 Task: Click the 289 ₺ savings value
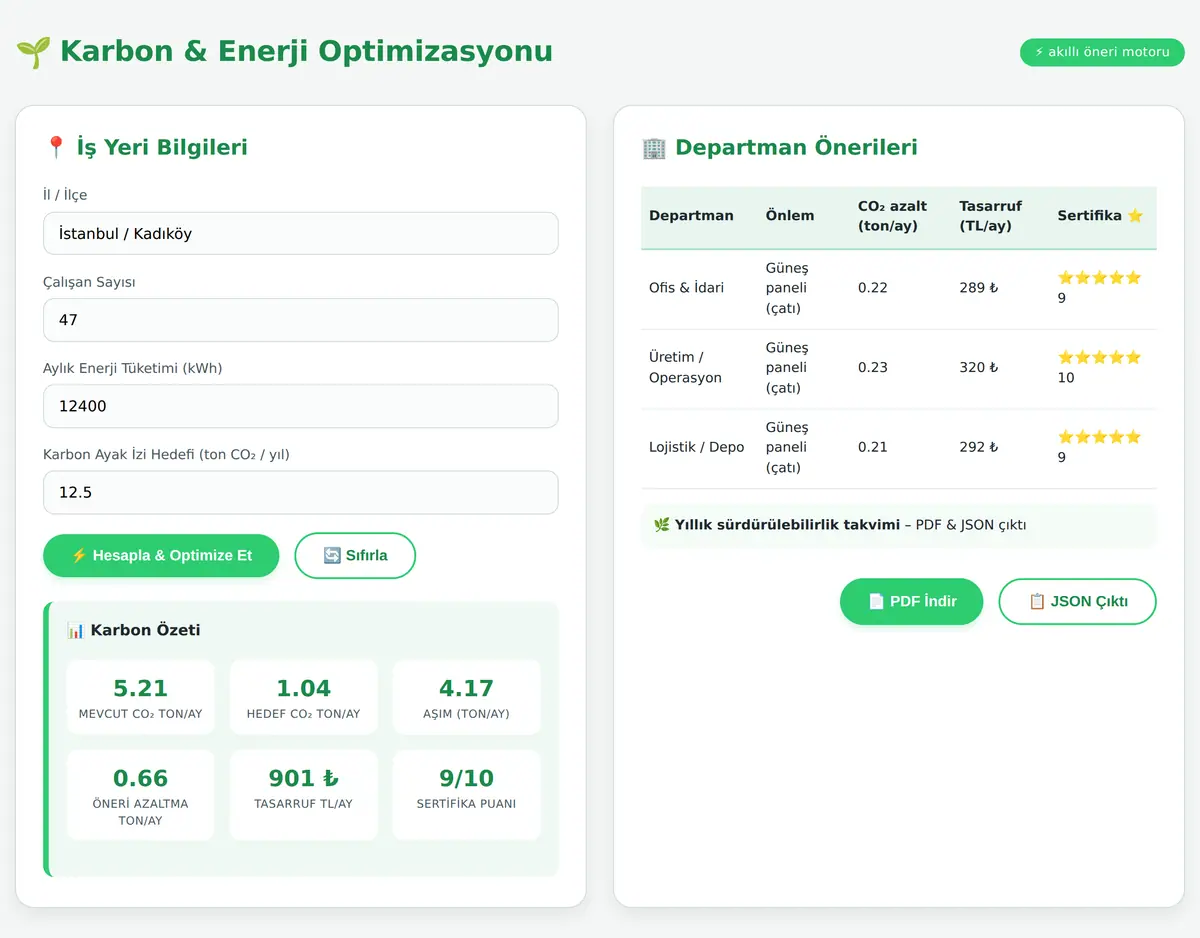pos(979,288)
